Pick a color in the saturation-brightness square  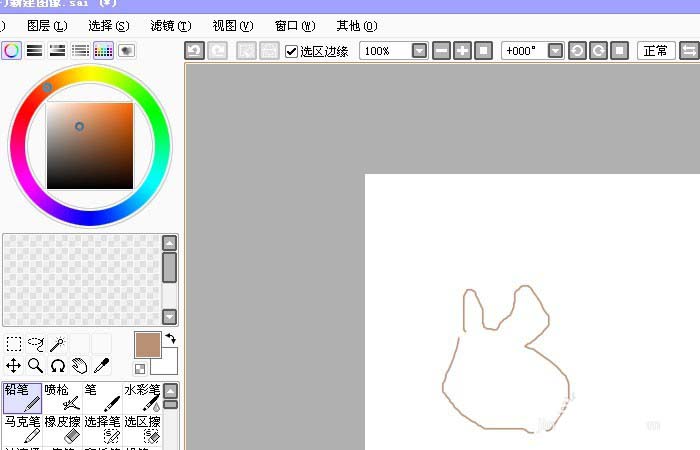click(90, 146)
